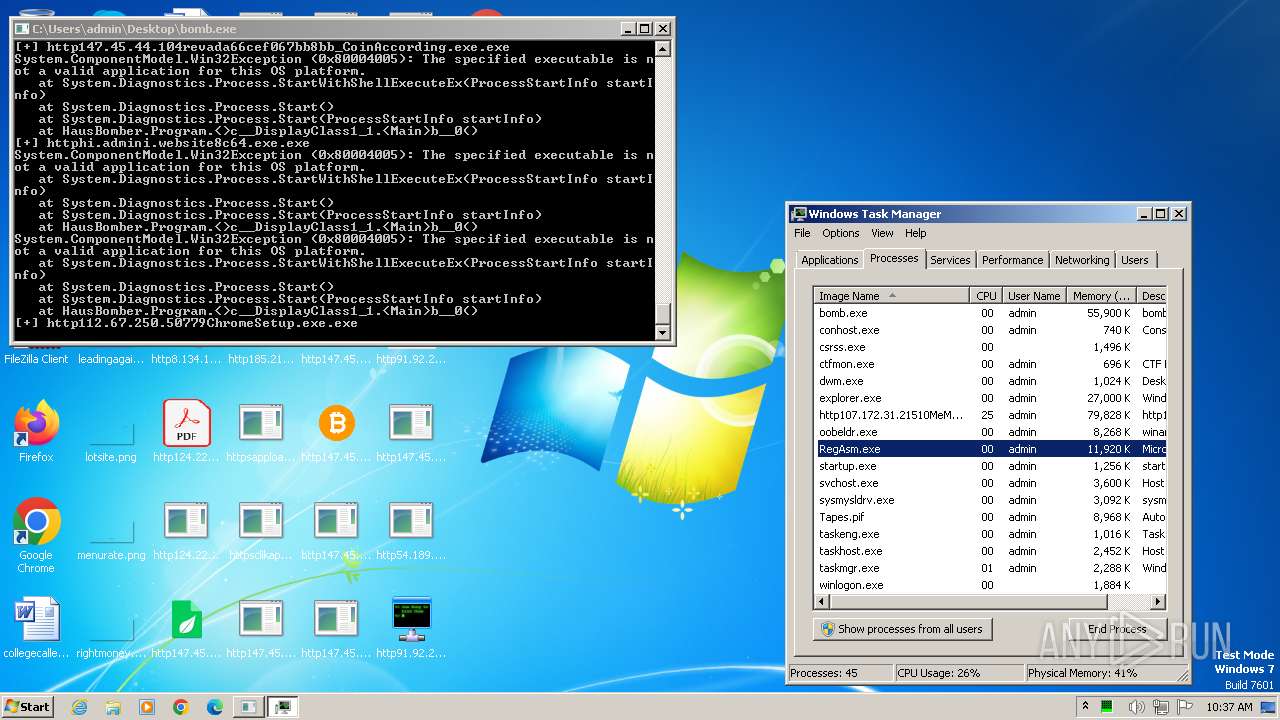Image resolution: width=1280 pixels, height=720 pixels.
Task: Select Tapes.pif process row
Action: [990, 517]
